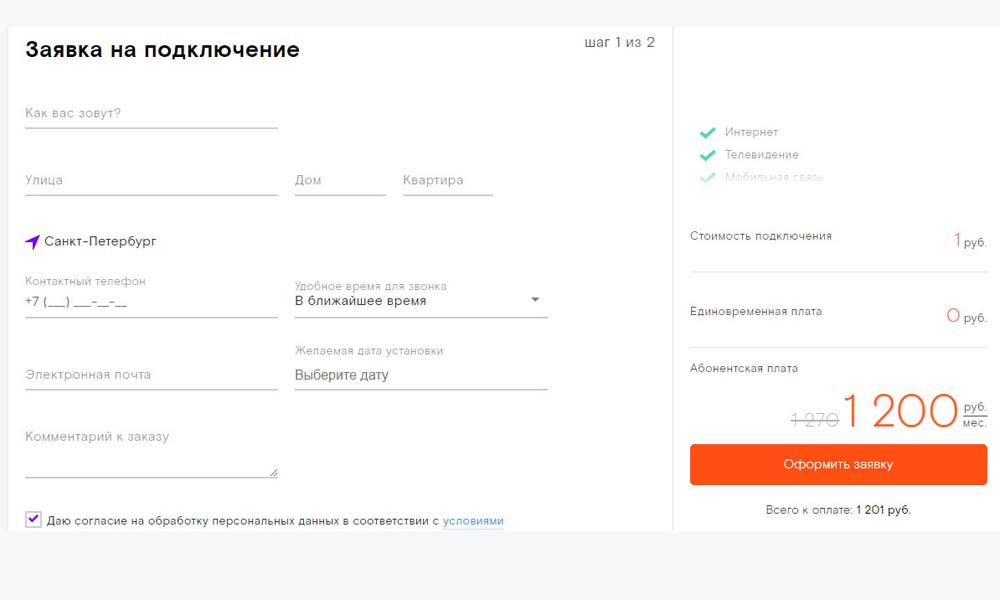This screenshot has height=600, width=1000.
Task: Select the Дом house number field
Action: pos(340,181)
